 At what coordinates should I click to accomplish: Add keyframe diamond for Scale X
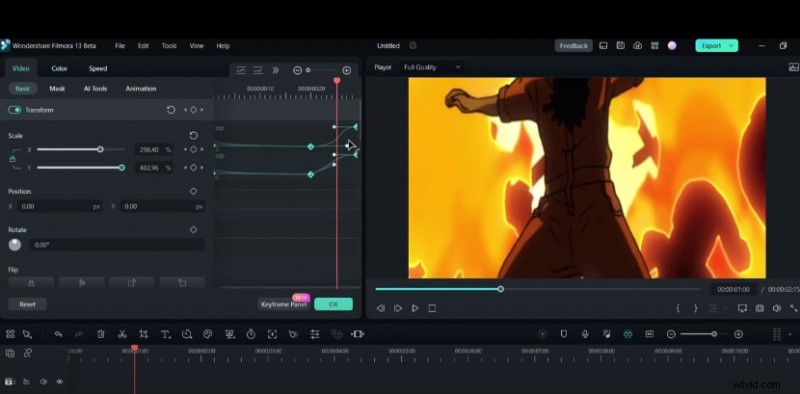(x=193, y=150)
